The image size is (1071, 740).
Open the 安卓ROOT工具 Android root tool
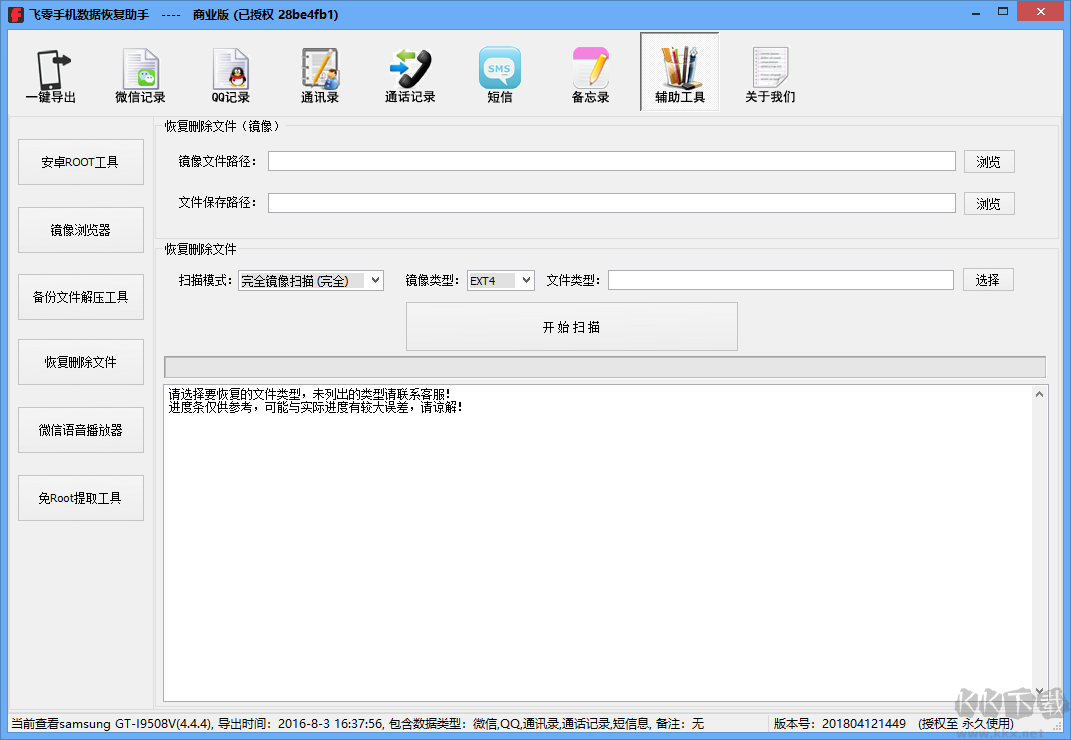pyautogui.click(x=80, y=161)
